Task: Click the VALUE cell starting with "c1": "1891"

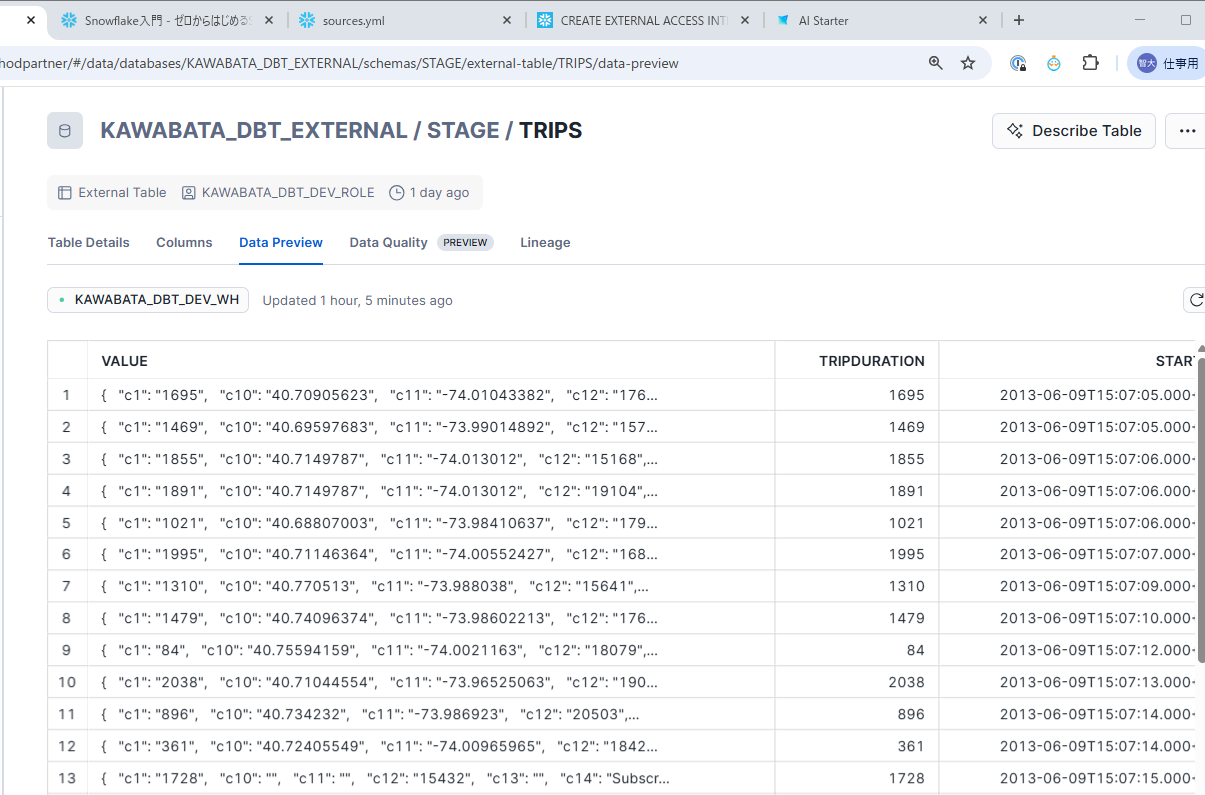Action: point(431,491)
